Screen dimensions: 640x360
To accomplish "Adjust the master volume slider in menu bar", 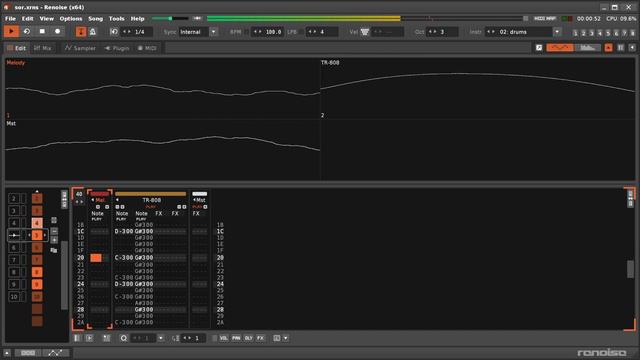I will pos(170,18).
